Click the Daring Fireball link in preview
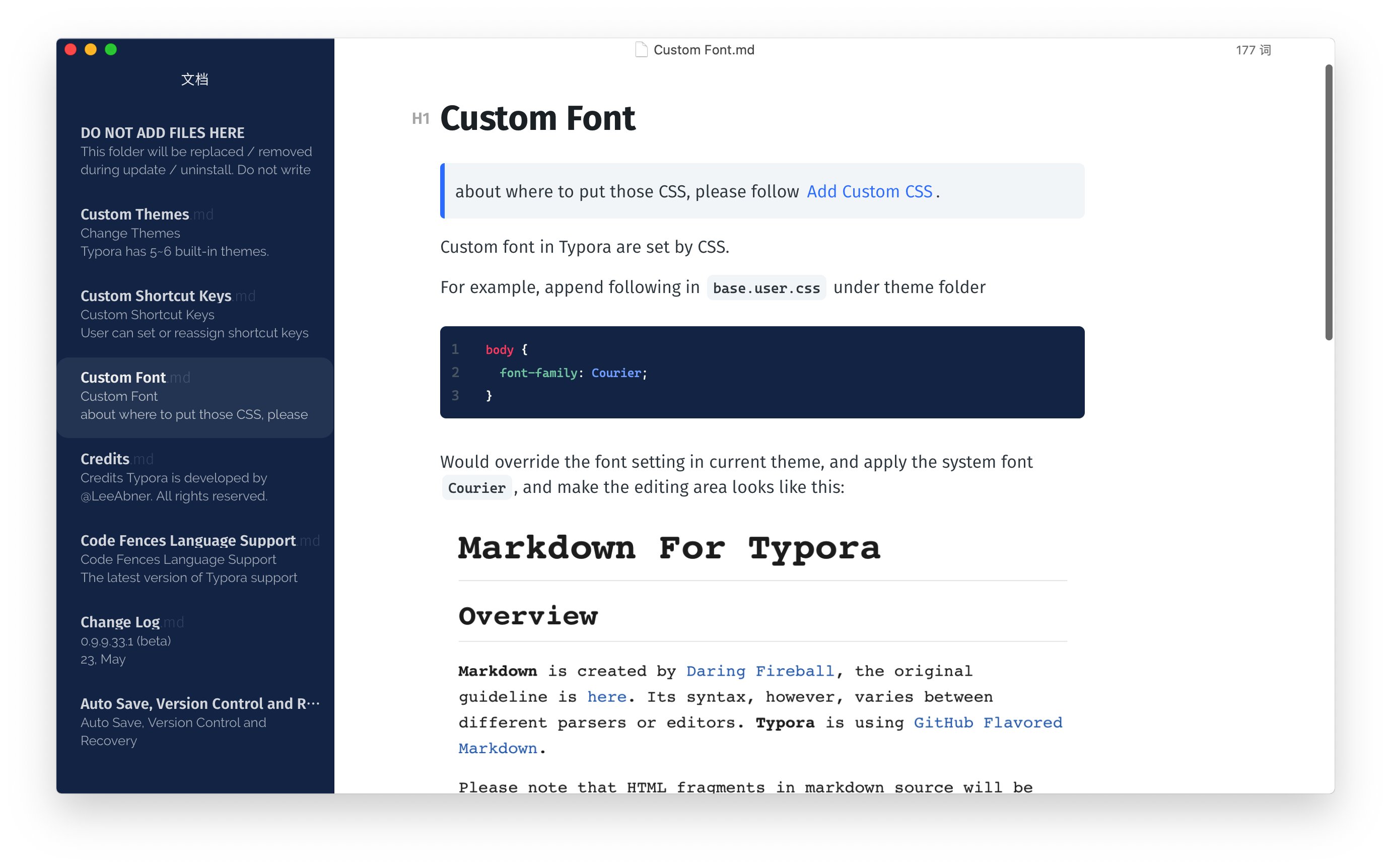 (x=759, y=671)
